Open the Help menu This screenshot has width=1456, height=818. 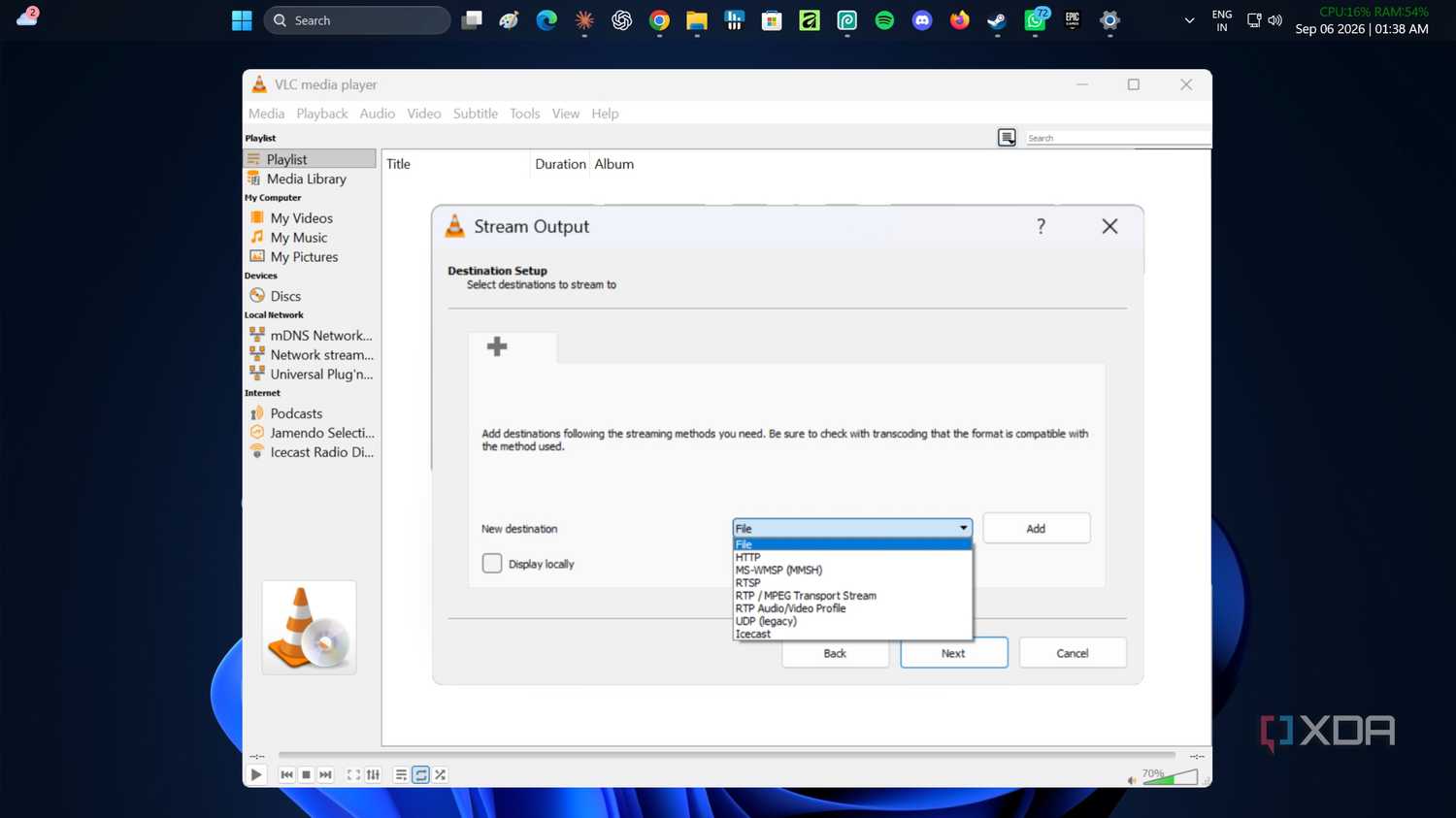point(605,114)
